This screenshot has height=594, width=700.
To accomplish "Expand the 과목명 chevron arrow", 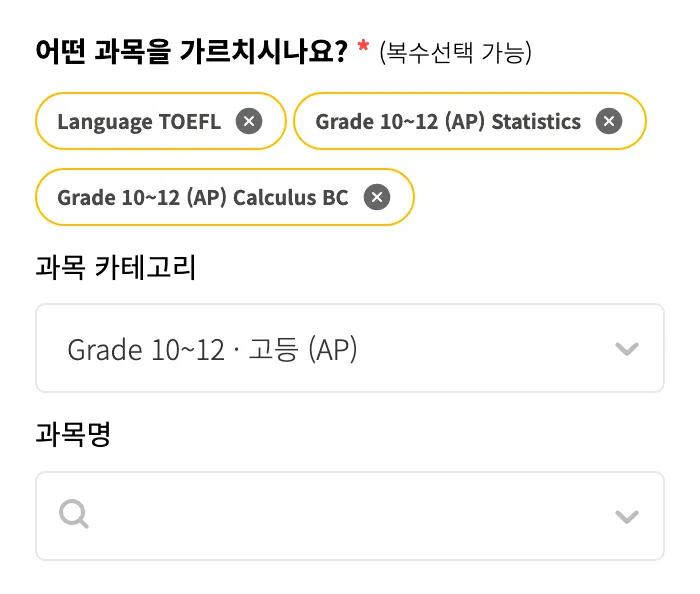I will (626, 516).
